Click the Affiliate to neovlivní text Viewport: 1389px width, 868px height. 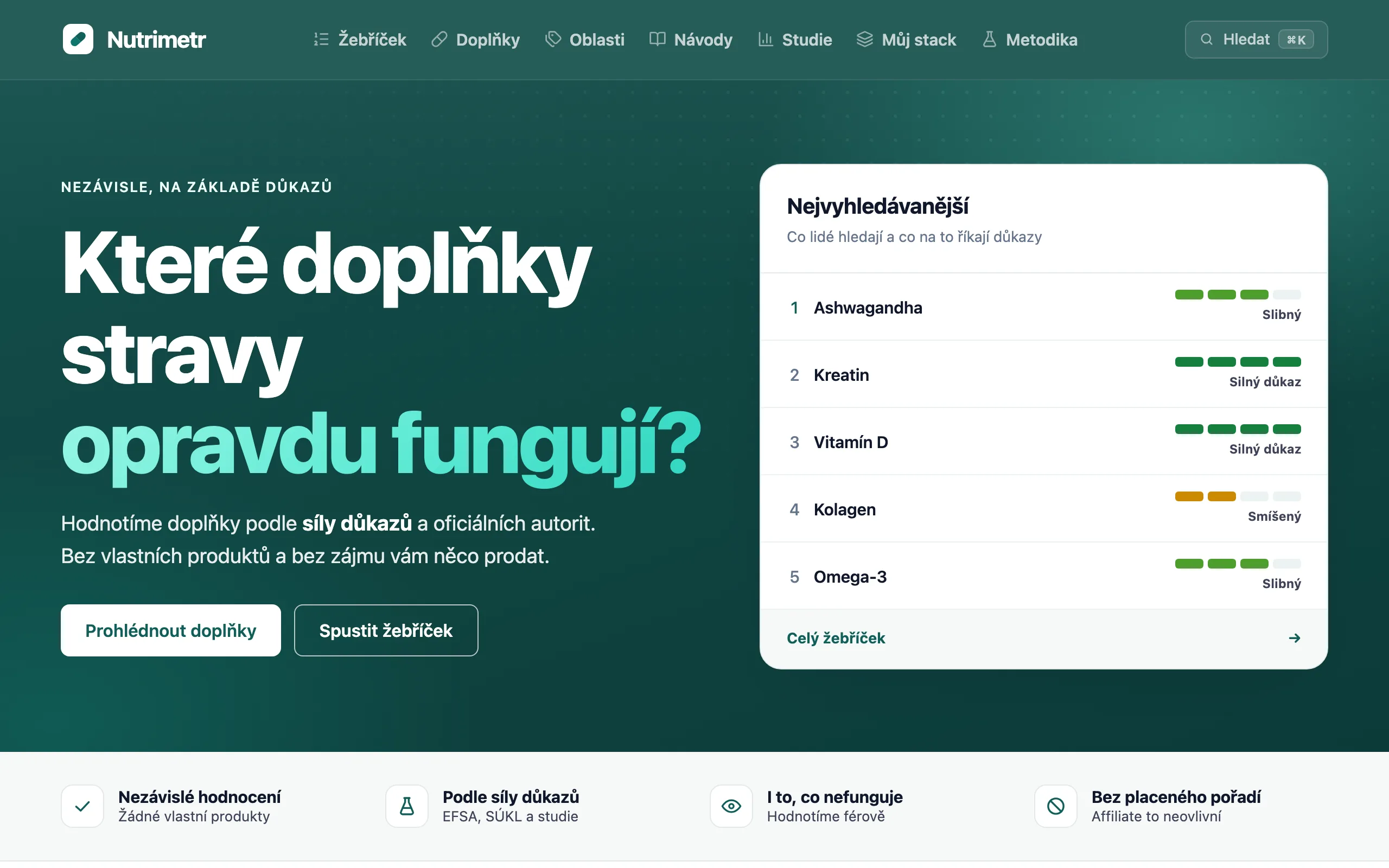click(1156, 816)
